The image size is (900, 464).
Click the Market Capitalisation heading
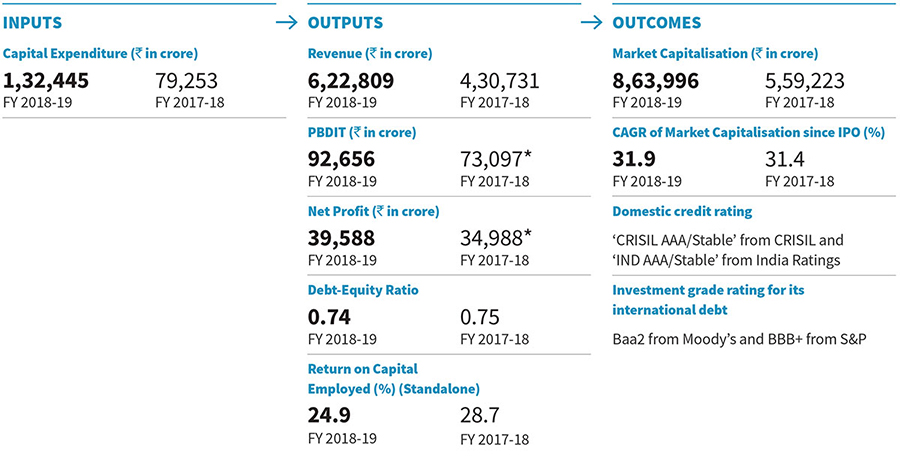(714, 54)
